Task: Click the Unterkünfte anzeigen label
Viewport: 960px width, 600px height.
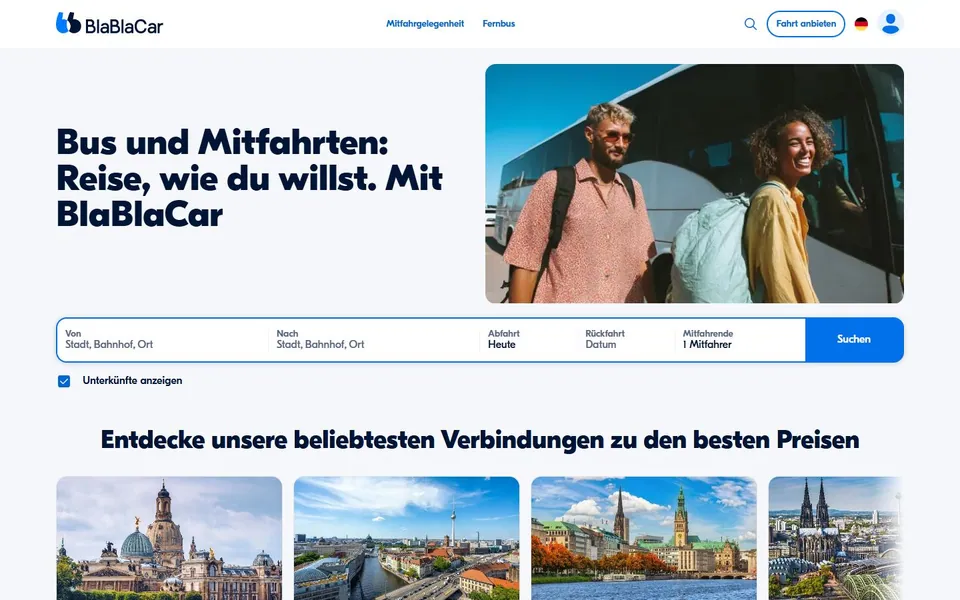Action: click(x=132, y=381)
